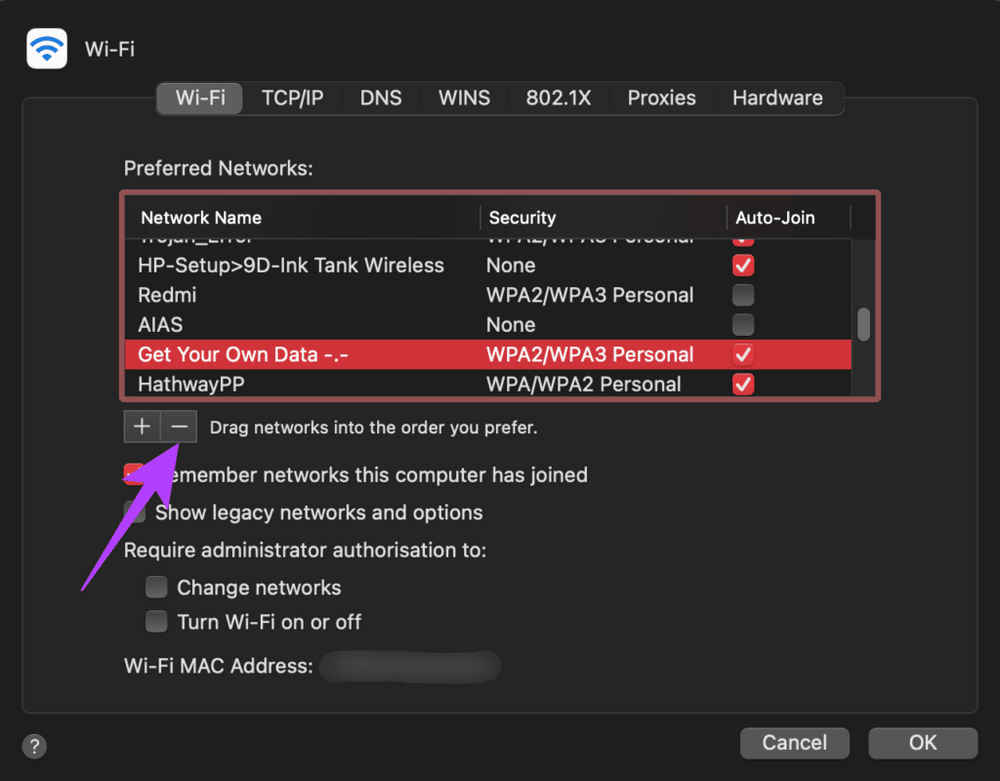Click the + button to add a network
The height and width of the screenshot is (781, 1000).
pyautogui.click(x=141, y=426)
